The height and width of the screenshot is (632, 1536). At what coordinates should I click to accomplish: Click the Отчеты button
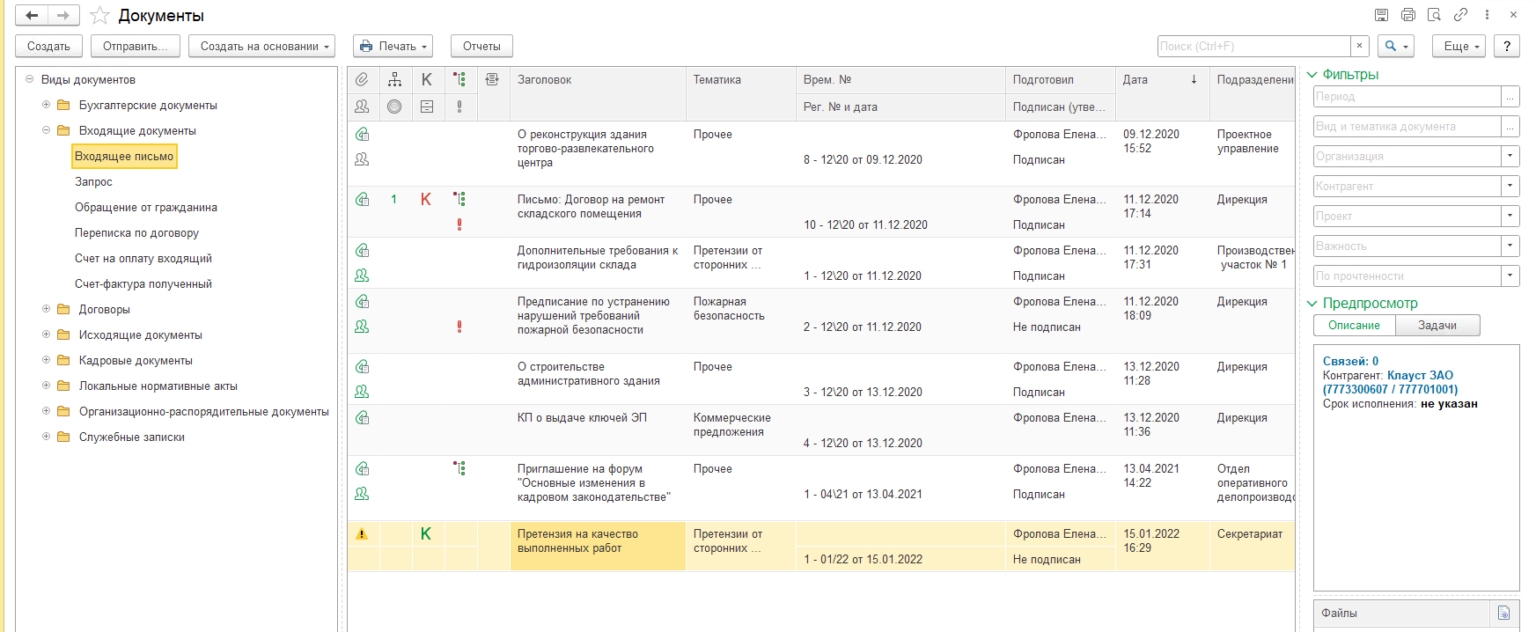pos(481,46)
